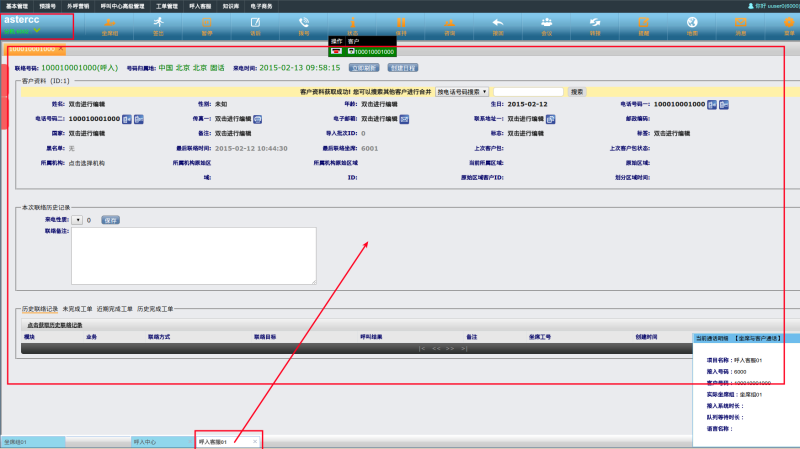The image size is (800, 449).
Task: Open the 工单管理 menu
Action: (x=166, y=5)
